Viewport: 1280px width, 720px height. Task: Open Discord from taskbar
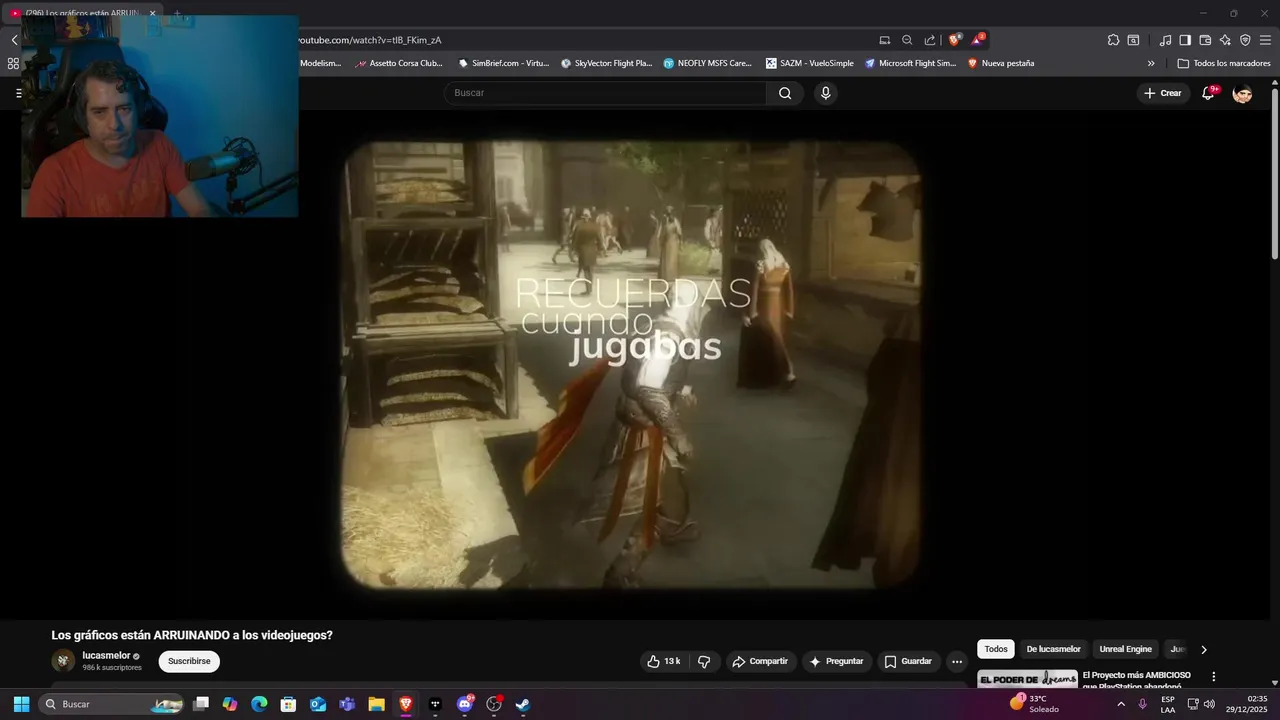pyautogui.click(x=464, y=704)
